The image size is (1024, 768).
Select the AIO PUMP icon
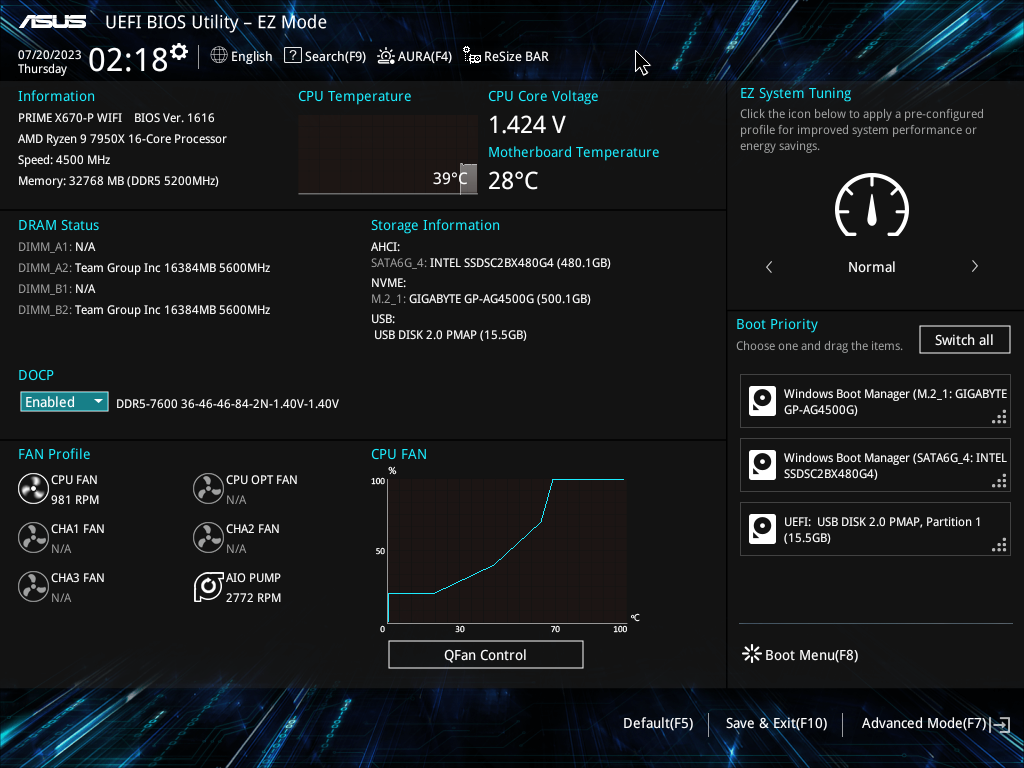pyautogui.click(x=208, y=586)
